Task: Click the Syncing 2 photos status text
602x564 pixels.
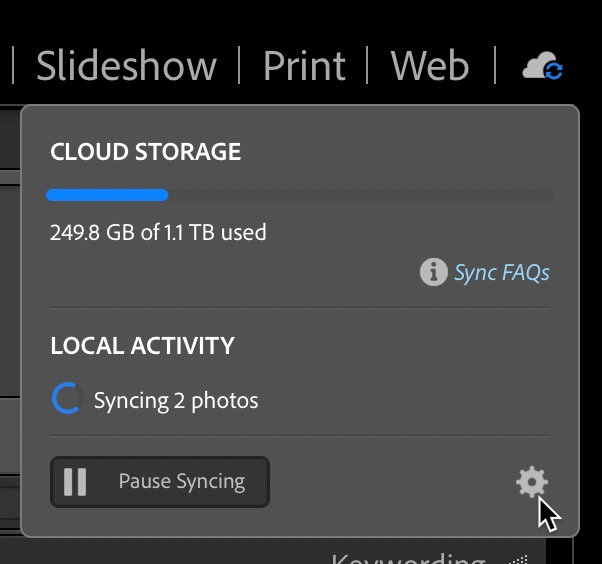Action: pyautogui.click(x=176, y=400)
